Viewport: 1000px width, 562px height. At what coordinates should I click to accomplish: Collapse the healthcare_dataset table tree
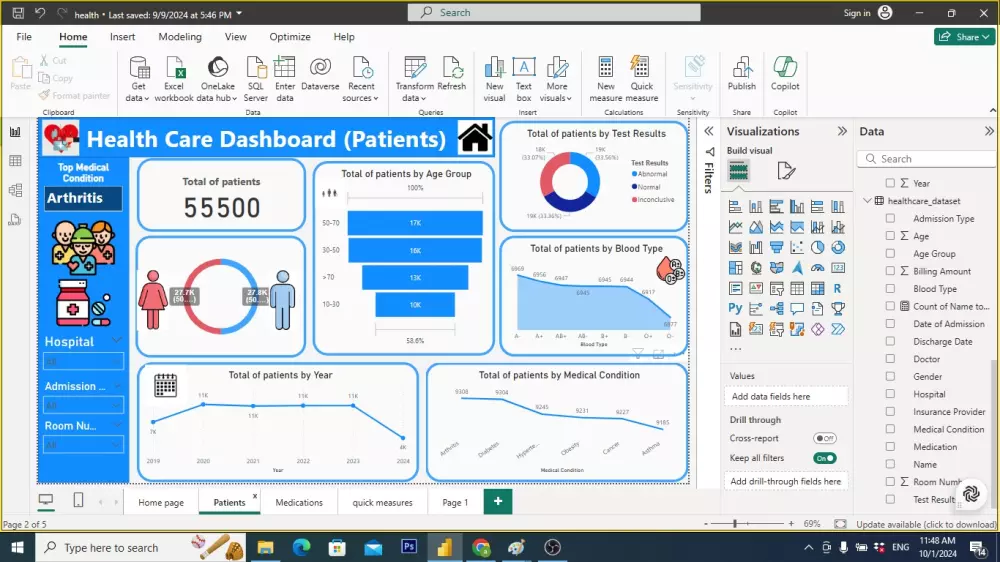(867, 200)
